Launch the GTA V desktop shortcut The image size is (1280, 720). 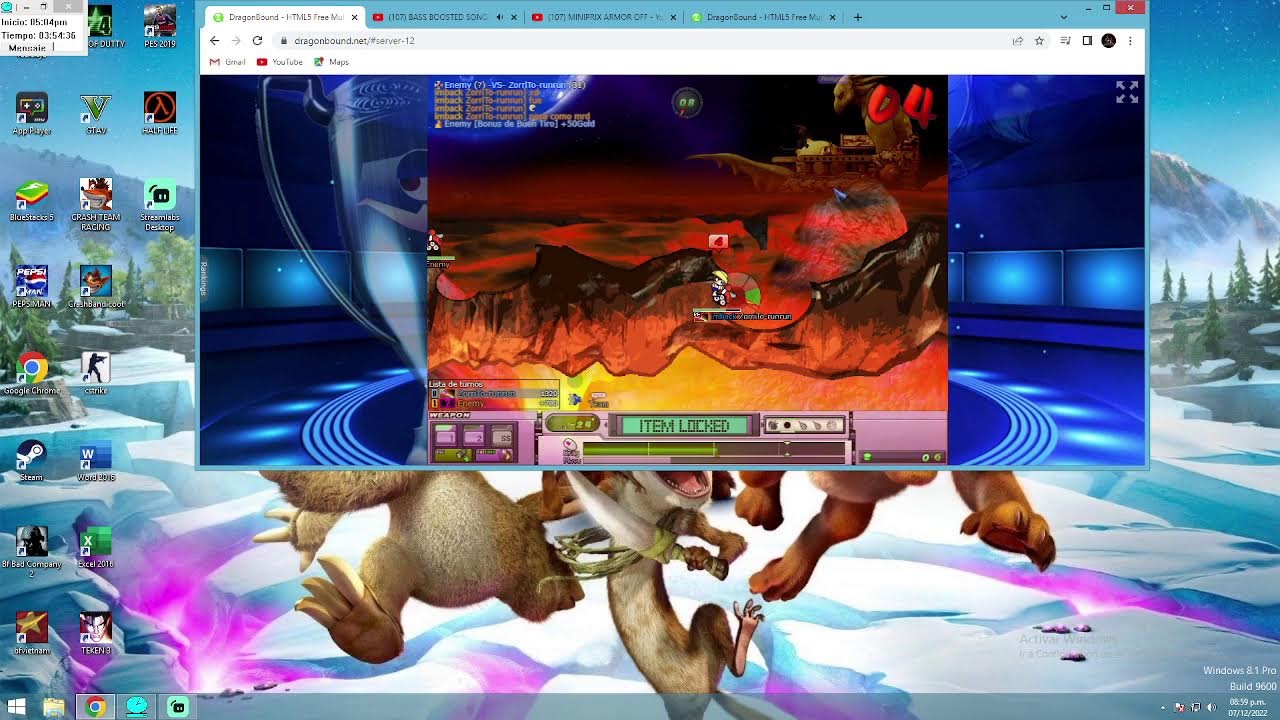click(x=96, y=114)
